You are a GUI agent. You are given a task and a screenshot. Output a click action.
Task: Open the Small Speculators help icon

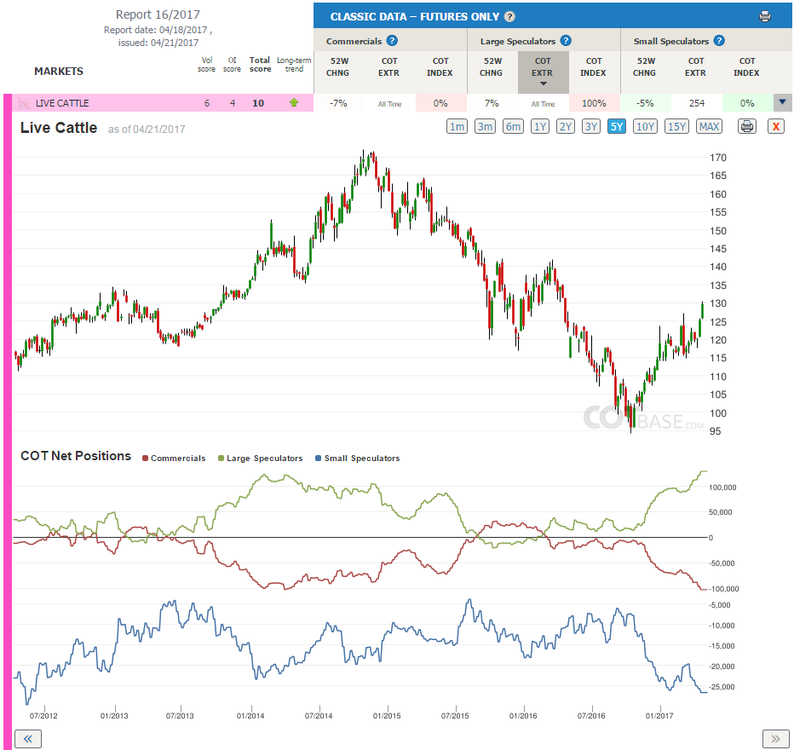(719, 41)
